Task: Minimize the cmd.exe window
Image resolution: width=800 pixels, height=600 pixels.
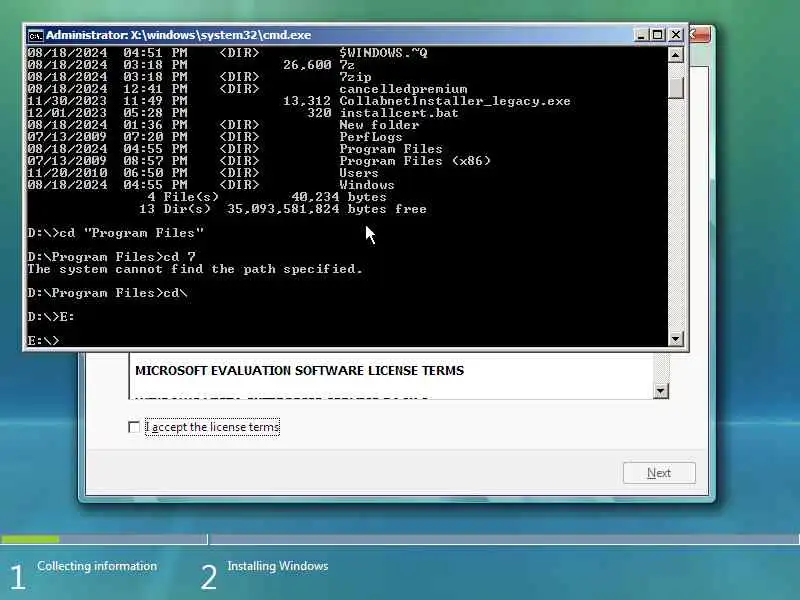Action: point(641,35)
